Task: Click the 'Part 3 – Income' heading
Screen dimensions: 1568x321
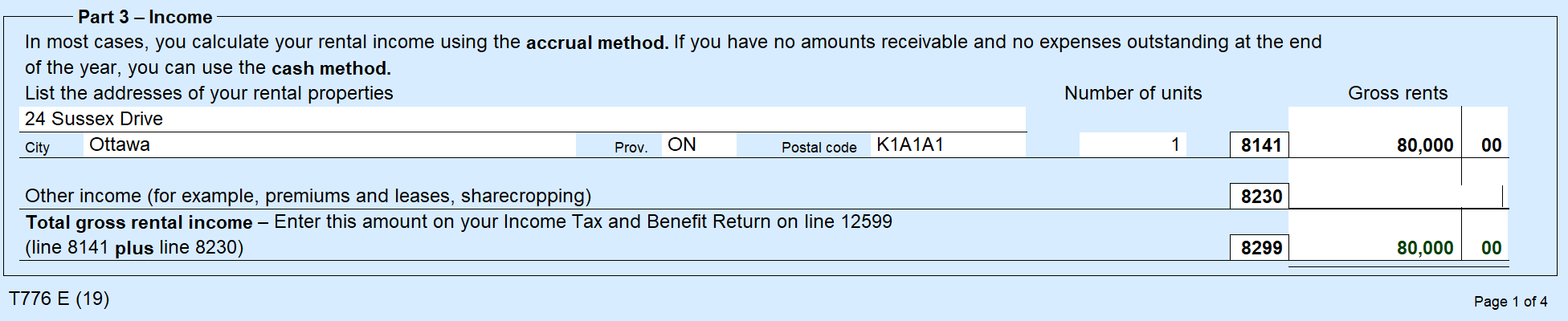Action: [145, 17]
